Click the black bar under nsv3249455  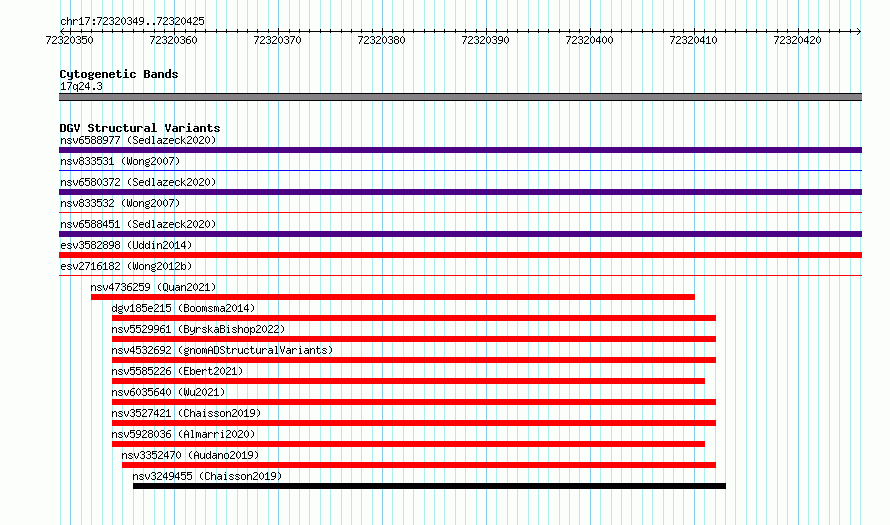point(429,486)
